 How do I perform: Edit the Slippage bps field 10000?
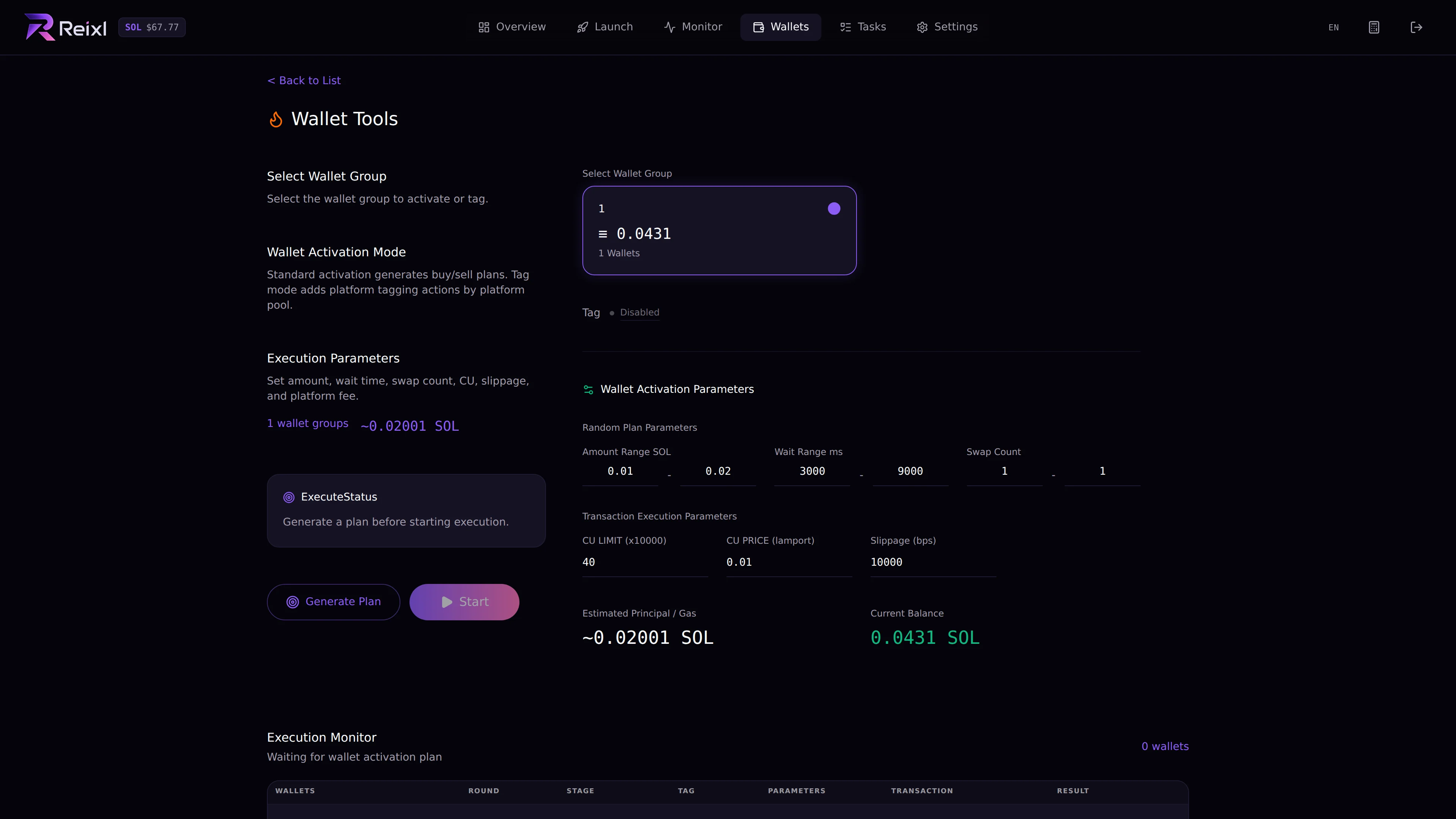point(933,562)
